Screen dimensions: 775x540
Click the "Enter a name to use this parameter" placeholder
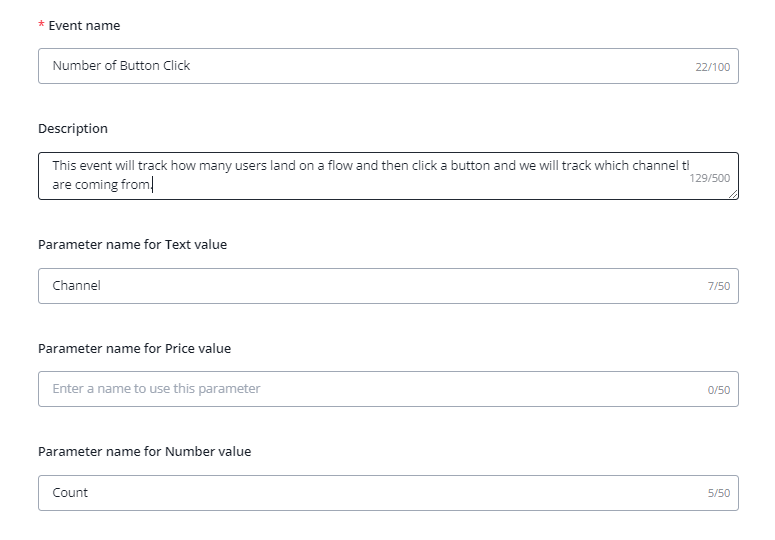(156, 389)
